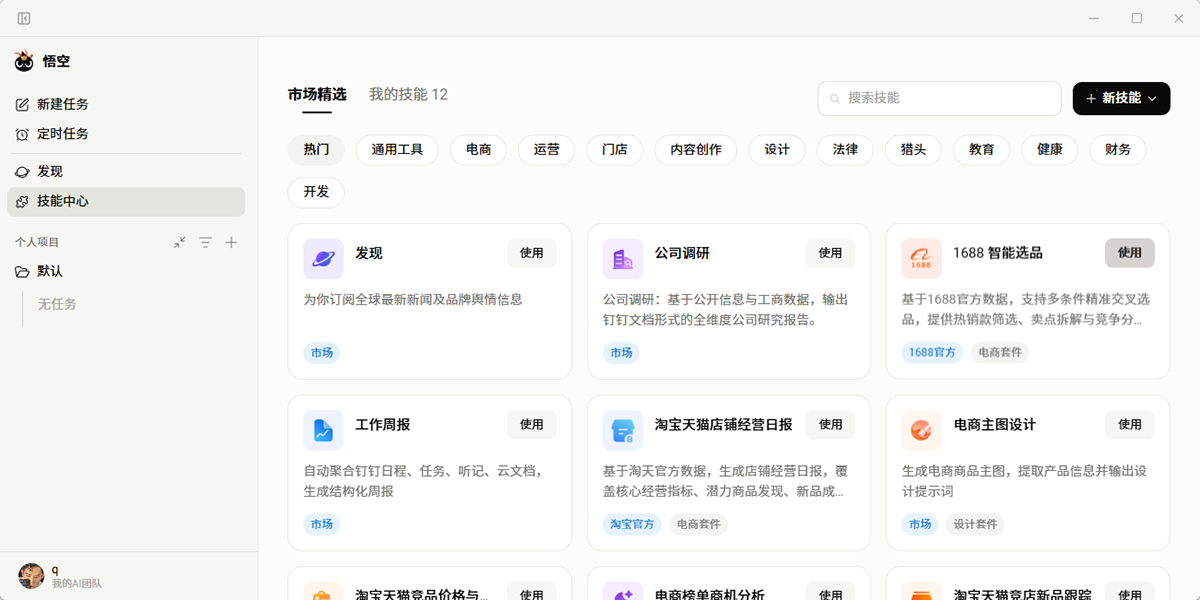
Task: Click the 设计套件 tag
Action: coord(975,524)
